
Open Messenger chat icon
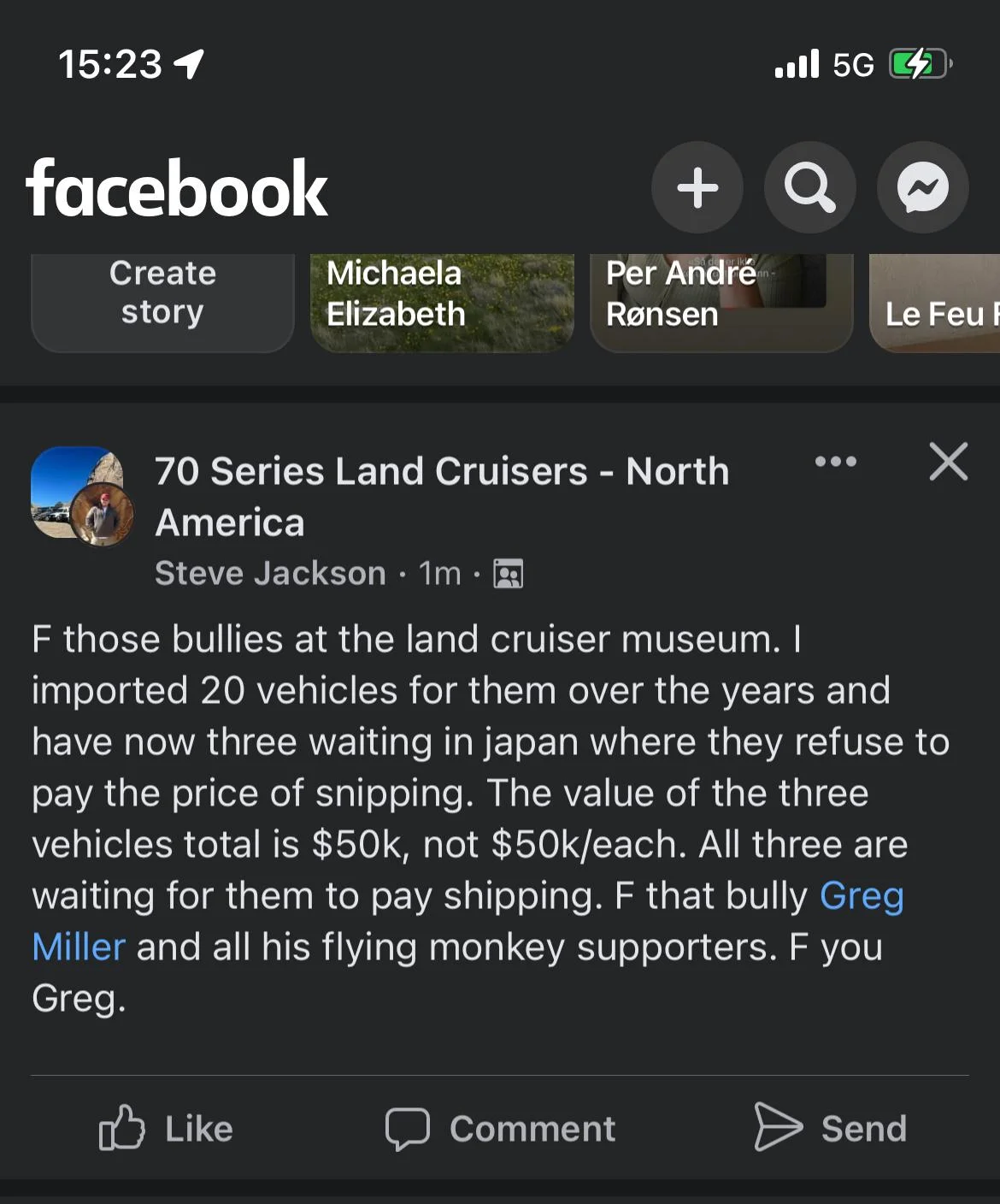point(922,187)
